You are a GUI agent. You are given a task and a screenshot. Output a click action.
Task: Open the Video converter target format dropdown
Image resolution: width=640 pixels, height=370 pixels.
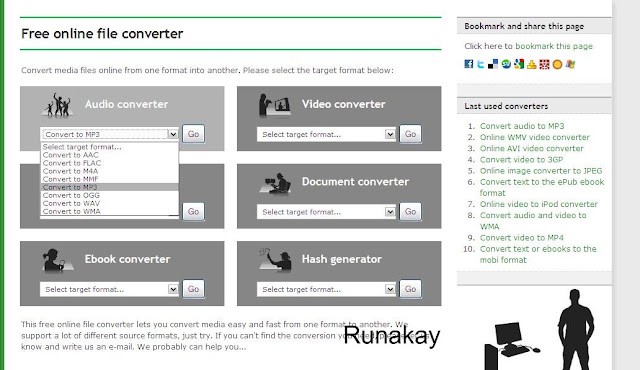(x=326, y=134)
